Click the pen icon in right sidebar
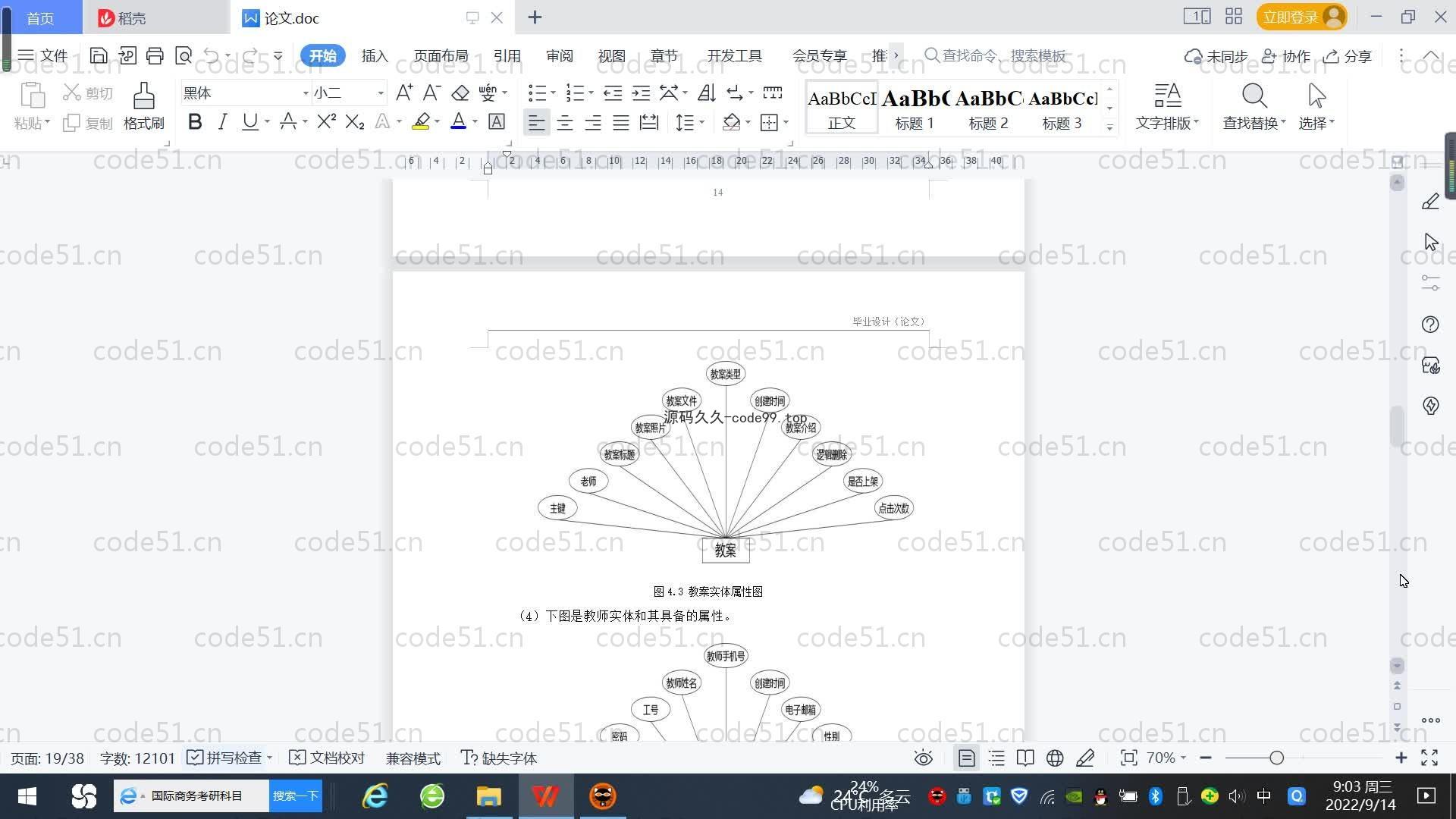The image size is (1456, 819). point(1430,201)
